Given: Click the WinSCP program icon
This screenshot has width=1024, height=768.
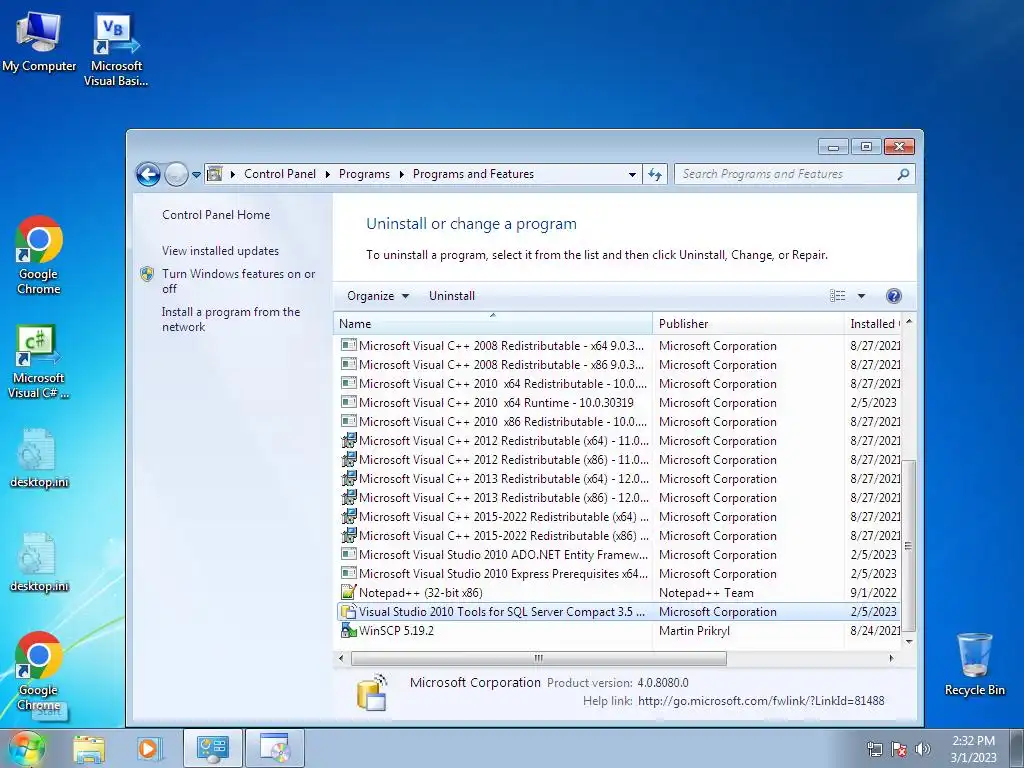Looking at the screenshot, I should pyautogui.click(x=349, y=630).
